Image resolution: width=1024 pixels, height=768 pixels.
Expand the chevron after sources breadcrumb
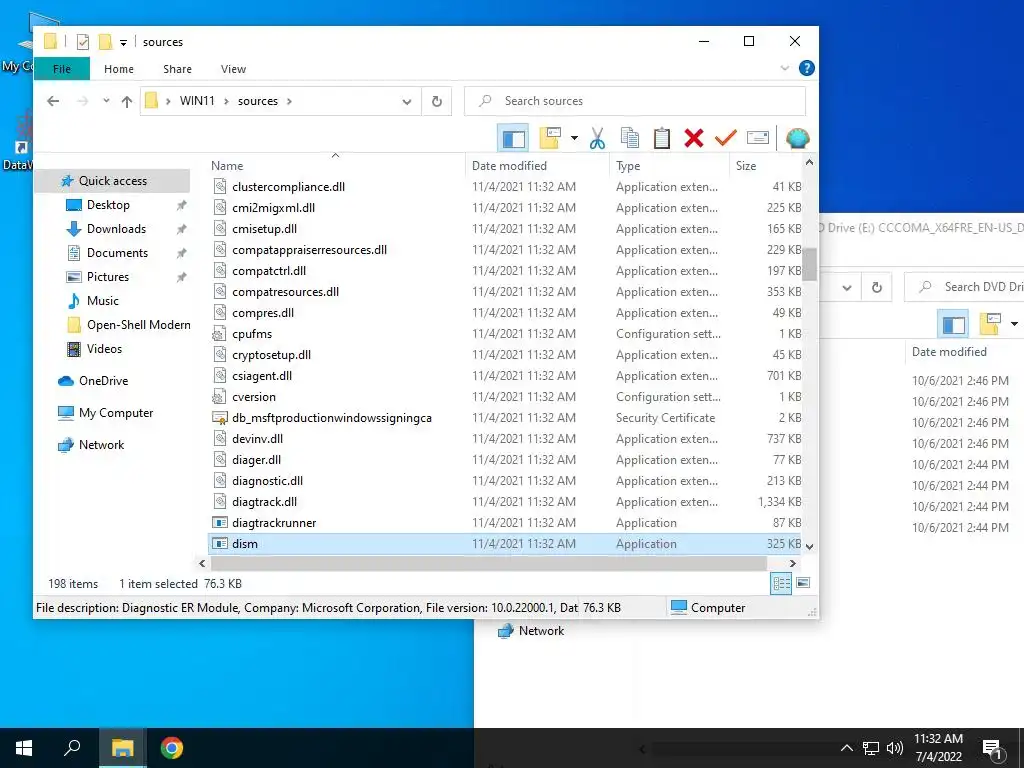(x=289, y=101)
